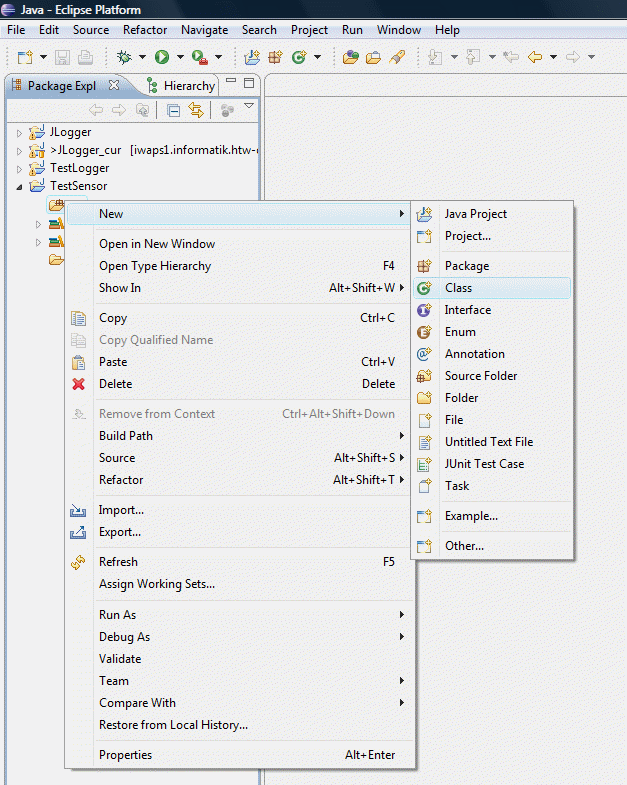Collapse the TestSensor project

click(19, 187)
